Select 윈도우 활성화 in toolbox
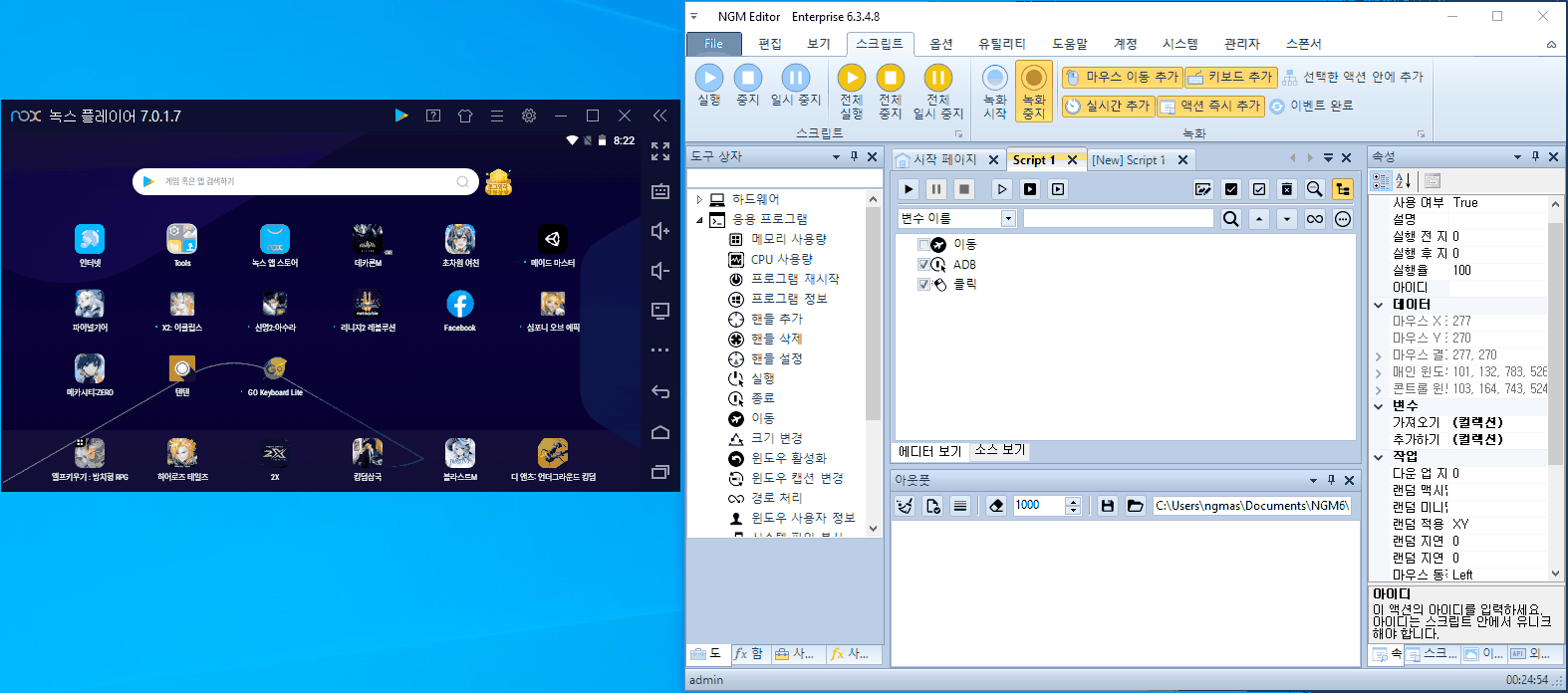This screenshot has width=1568, height=693. [788, 458]
